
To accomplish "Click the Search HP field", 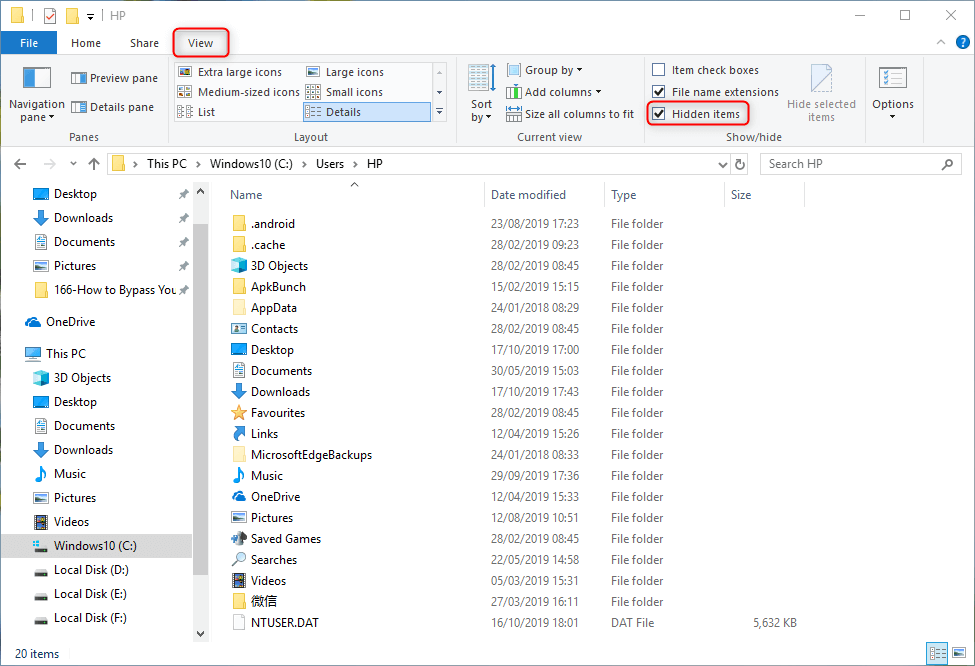I will pos(861,164).
